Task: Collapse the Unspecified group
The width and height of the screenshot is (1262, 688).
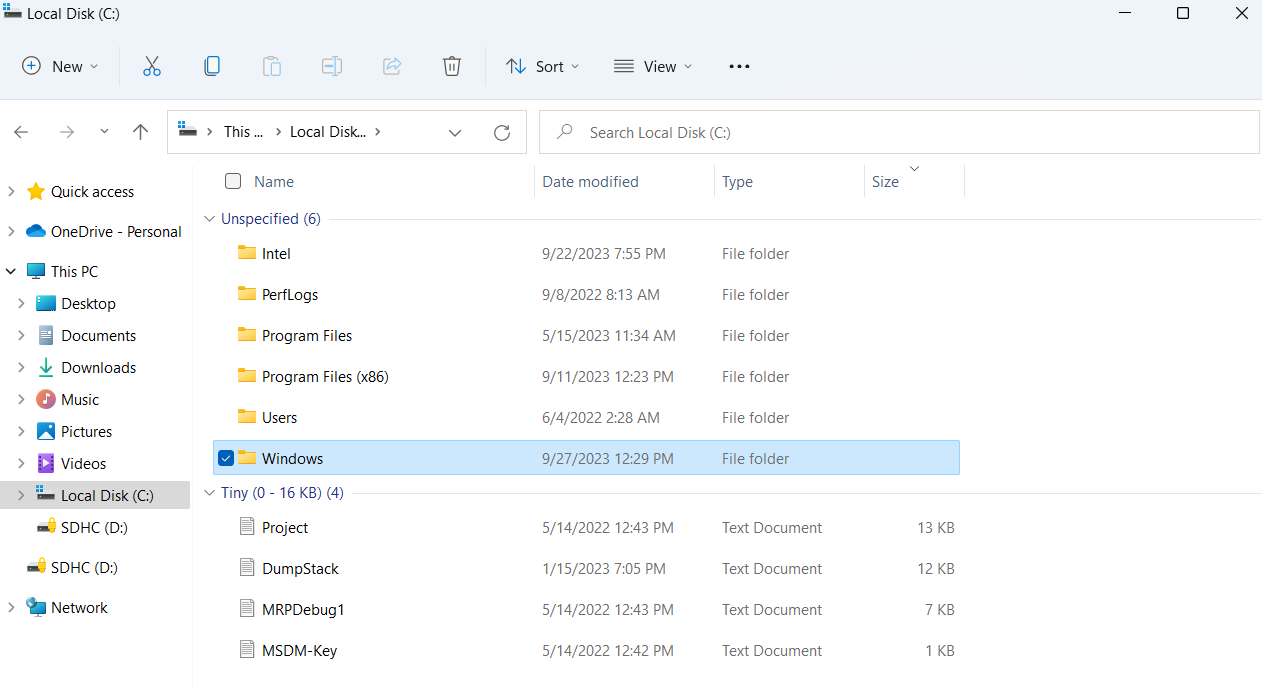Action: tap(210, 219)
